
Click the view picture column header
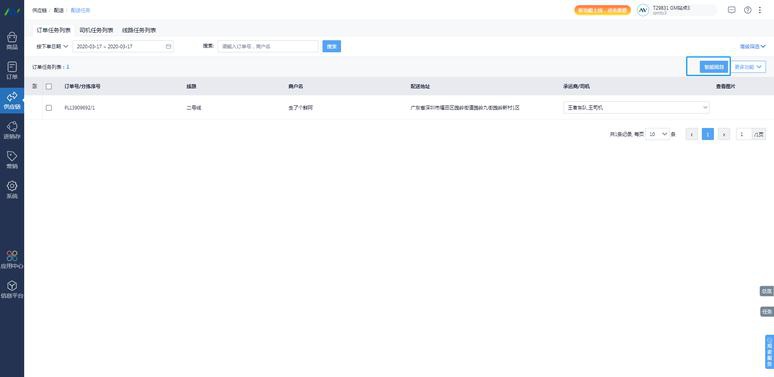[x=726, y=86]
